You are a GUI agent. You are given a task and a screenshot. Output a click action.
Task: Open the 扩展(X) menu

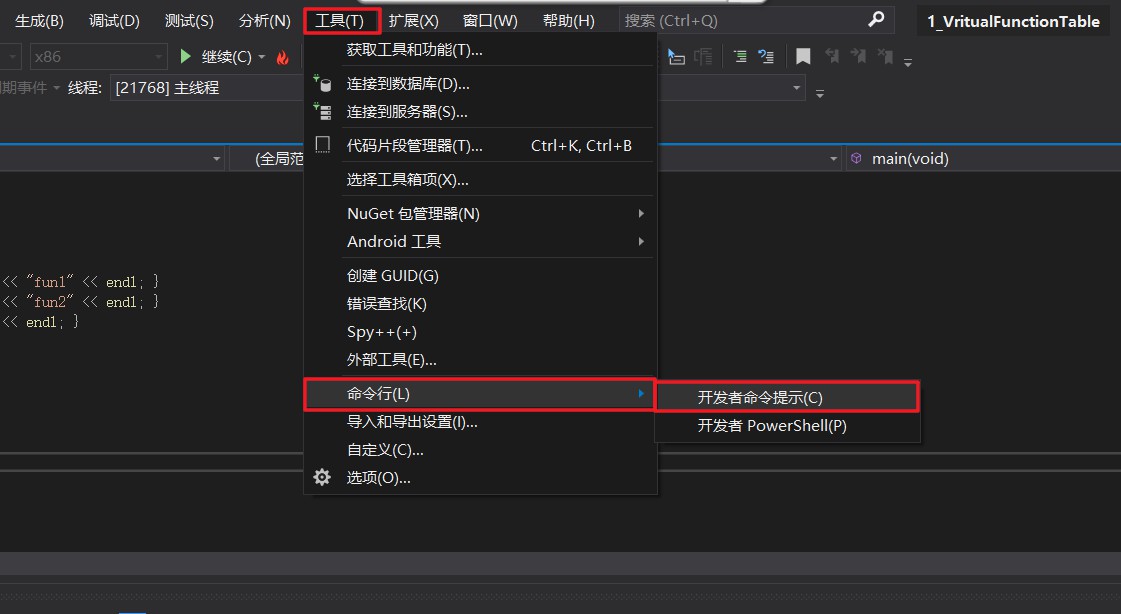[x=414, y=20]
